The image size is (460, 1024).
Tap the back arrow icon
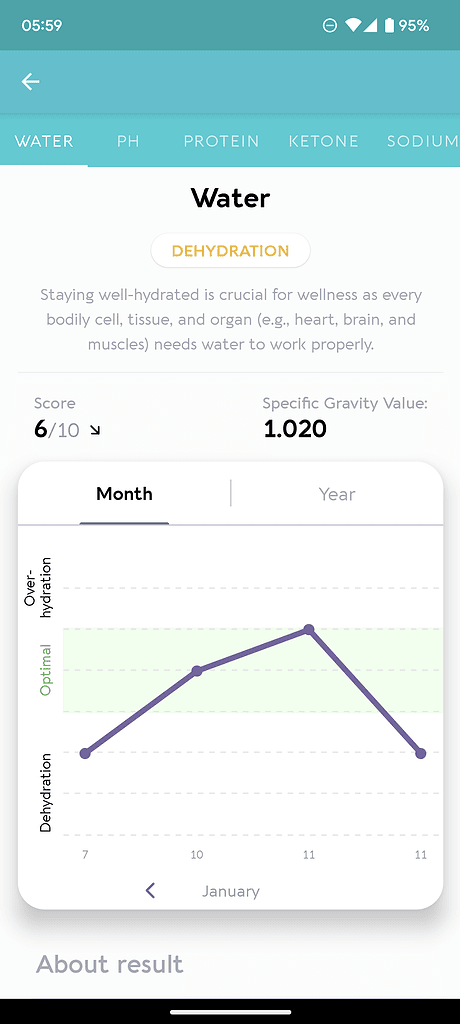(x=30, y=82)
